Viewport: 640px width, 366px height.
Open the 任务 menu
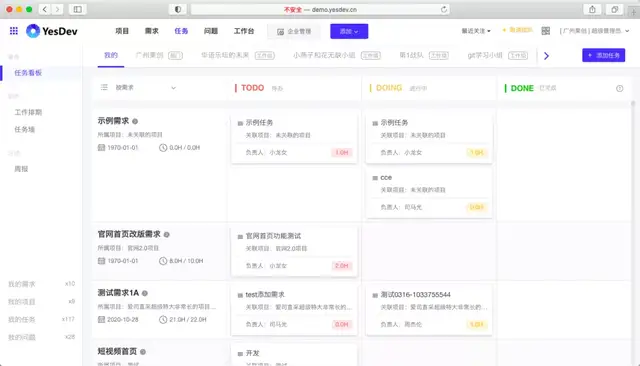click(x=181, y=31)
